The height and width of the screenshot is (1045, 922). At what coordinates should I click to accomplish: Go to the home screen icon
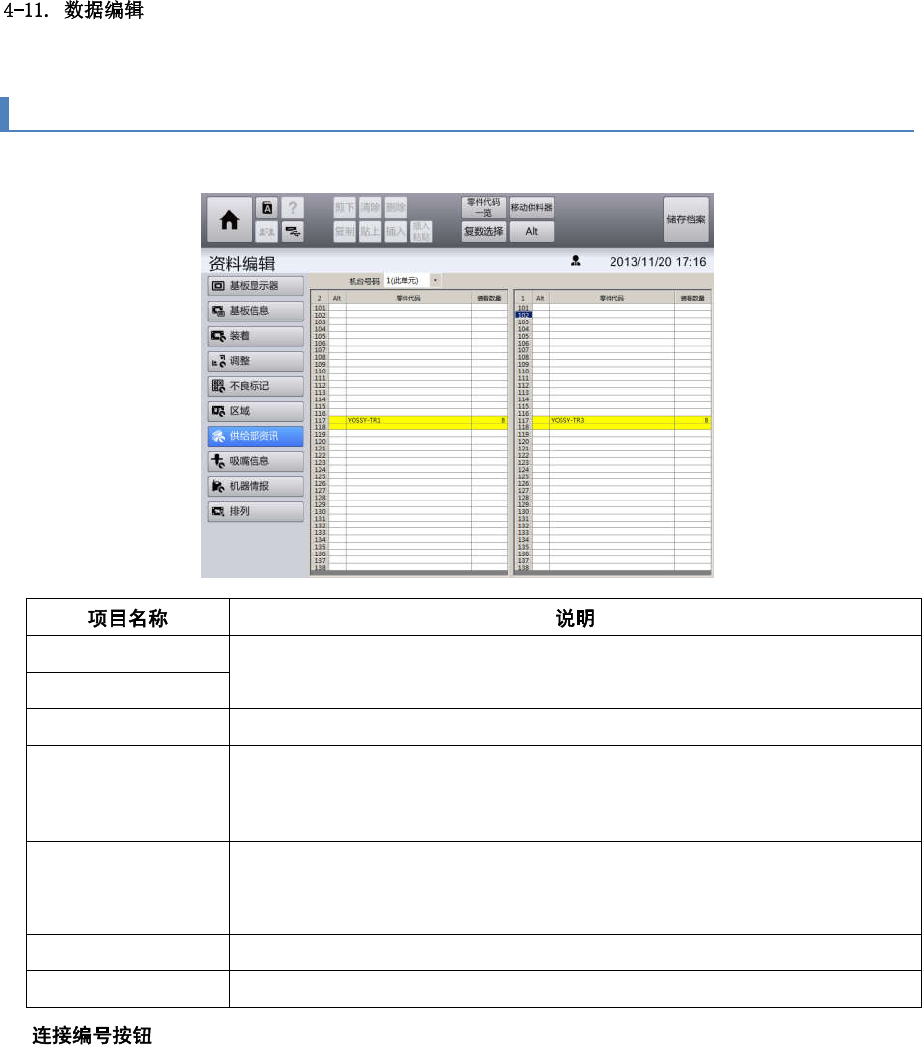[x=229, y=219]
